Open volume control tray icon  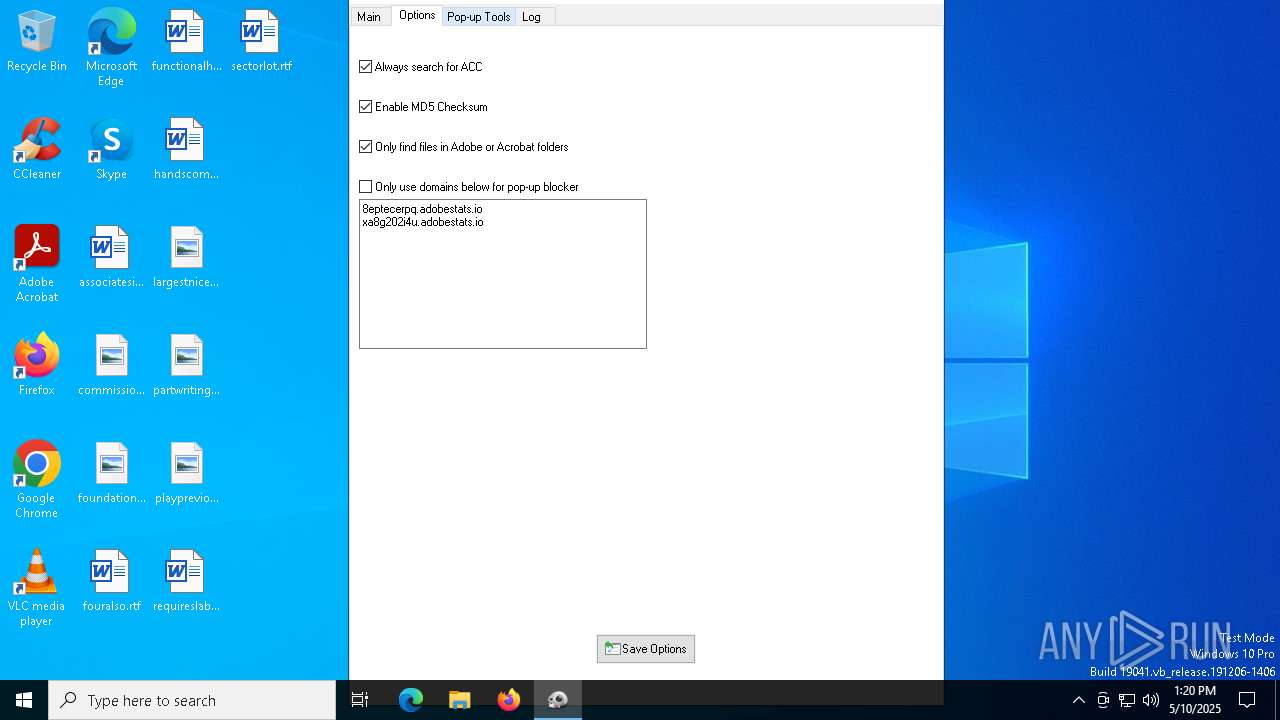pos(1151,700)
